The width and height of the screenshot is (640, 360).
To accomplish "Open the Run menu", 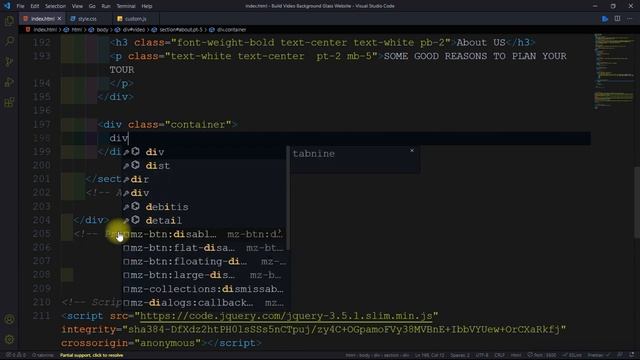I will coord(106,6).
